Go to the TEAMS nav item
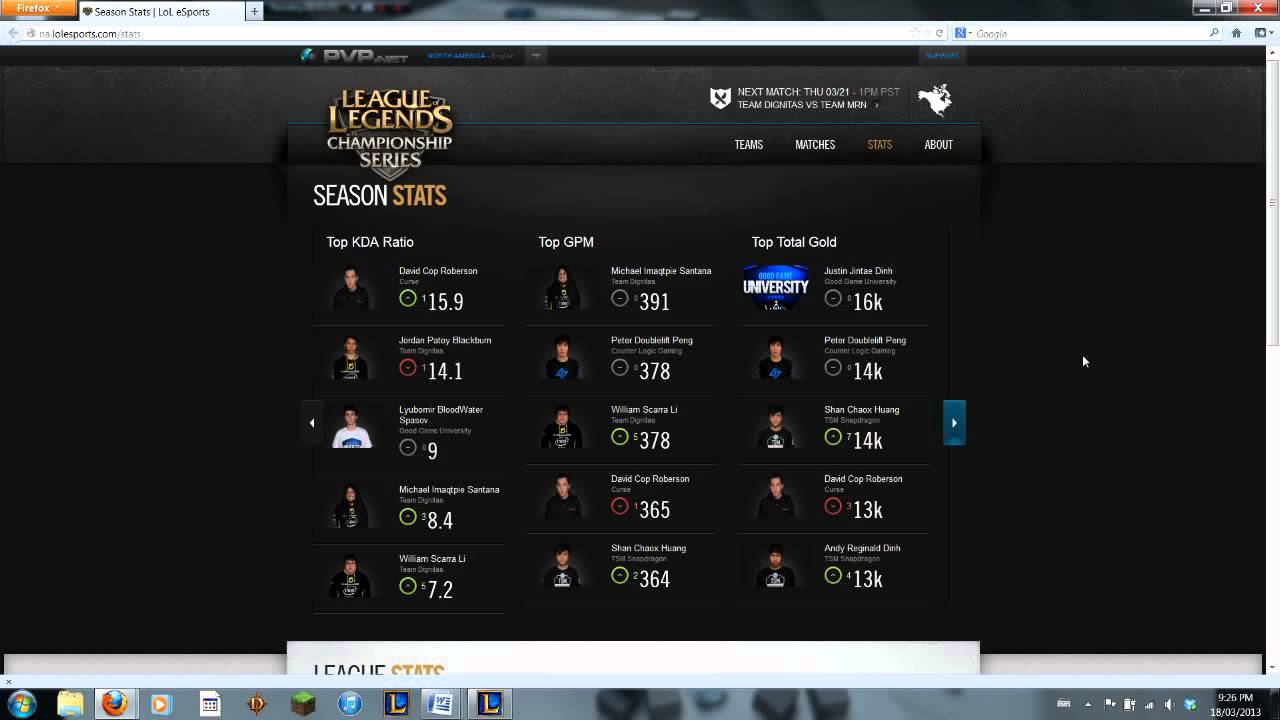This screenshot has width=1280, height=720. coord(749,145)
